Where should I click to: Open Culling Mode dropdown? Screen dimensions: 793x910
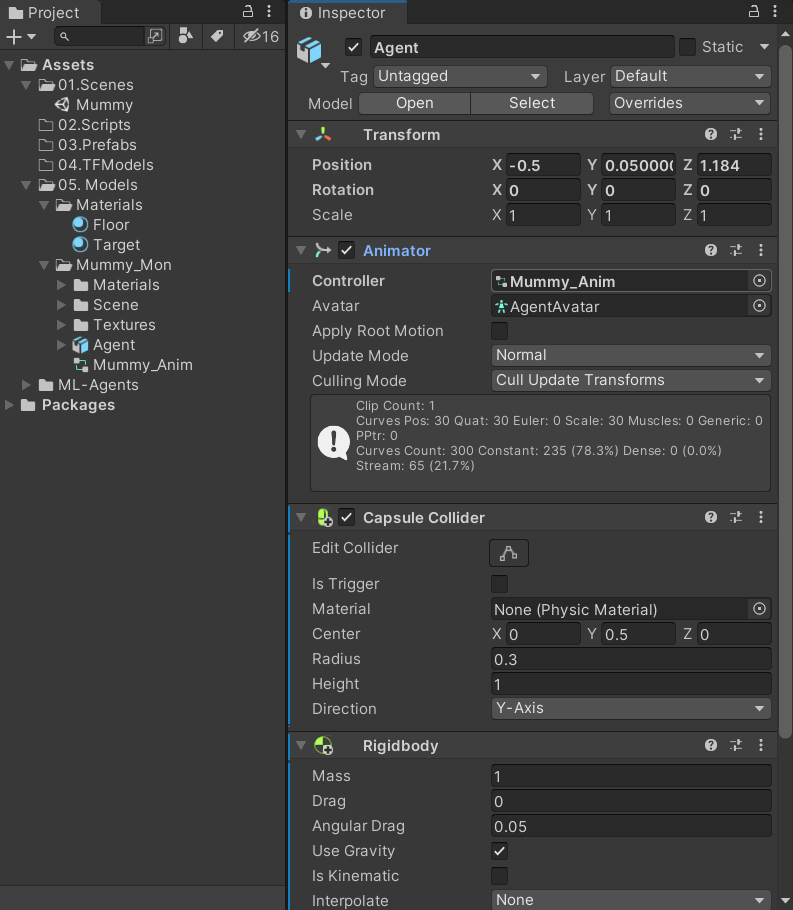631,380
